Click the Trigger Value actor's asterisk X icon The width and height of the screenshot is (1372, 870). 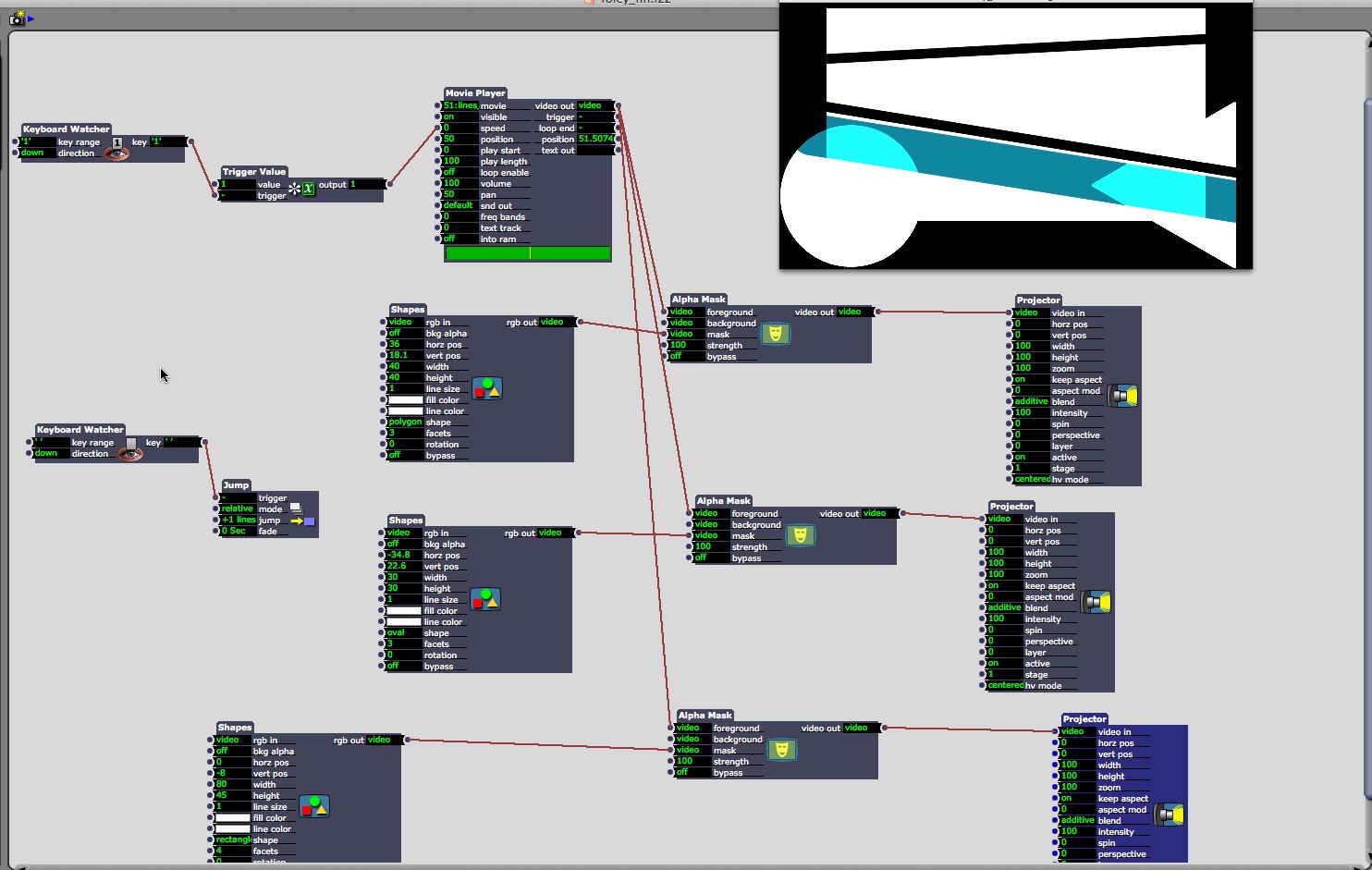pyautogui.click(x=301, y=189)
